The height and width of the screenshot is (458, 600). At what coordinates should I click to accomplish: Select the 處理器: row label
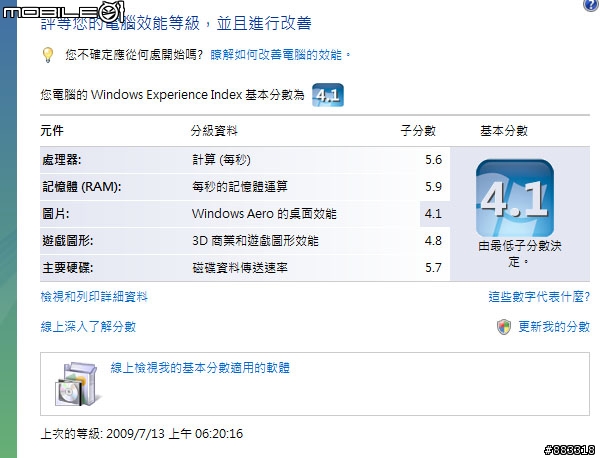pos(62,160)
